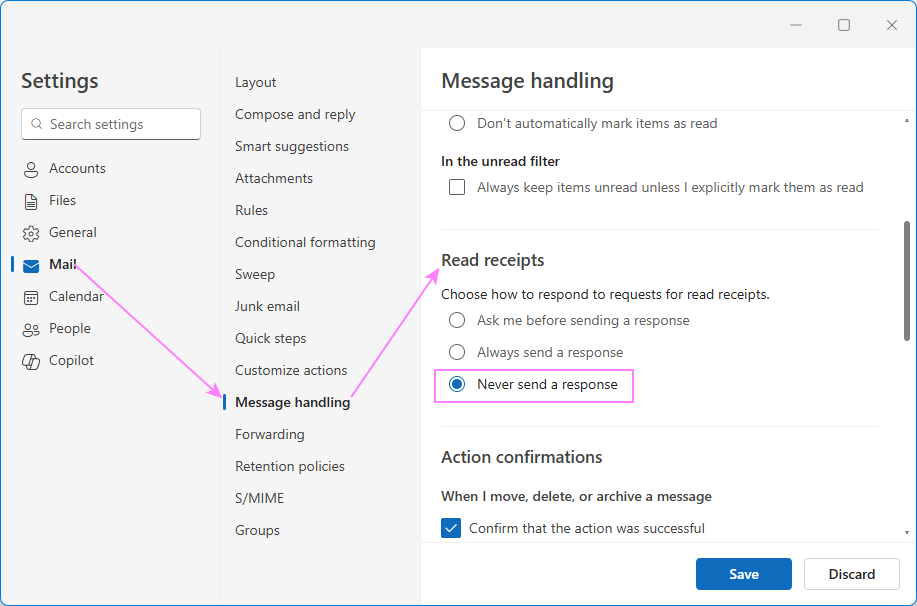Open the Compose and reply section
Image resolution: width=917 pixels, height=606 pixels.
(294, 114)
